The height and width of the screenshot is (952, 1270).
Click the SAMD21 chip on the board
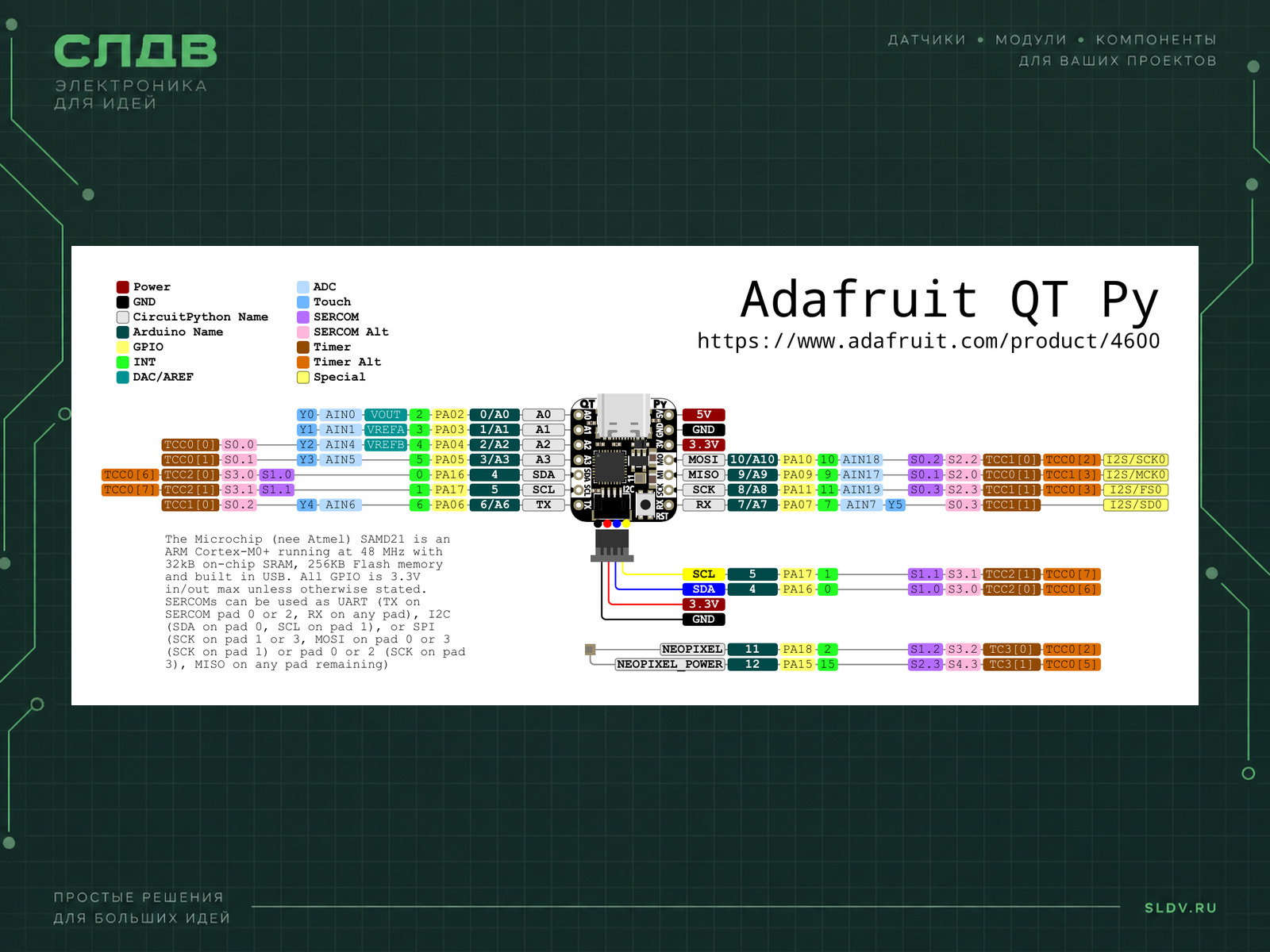click(610, 467)
